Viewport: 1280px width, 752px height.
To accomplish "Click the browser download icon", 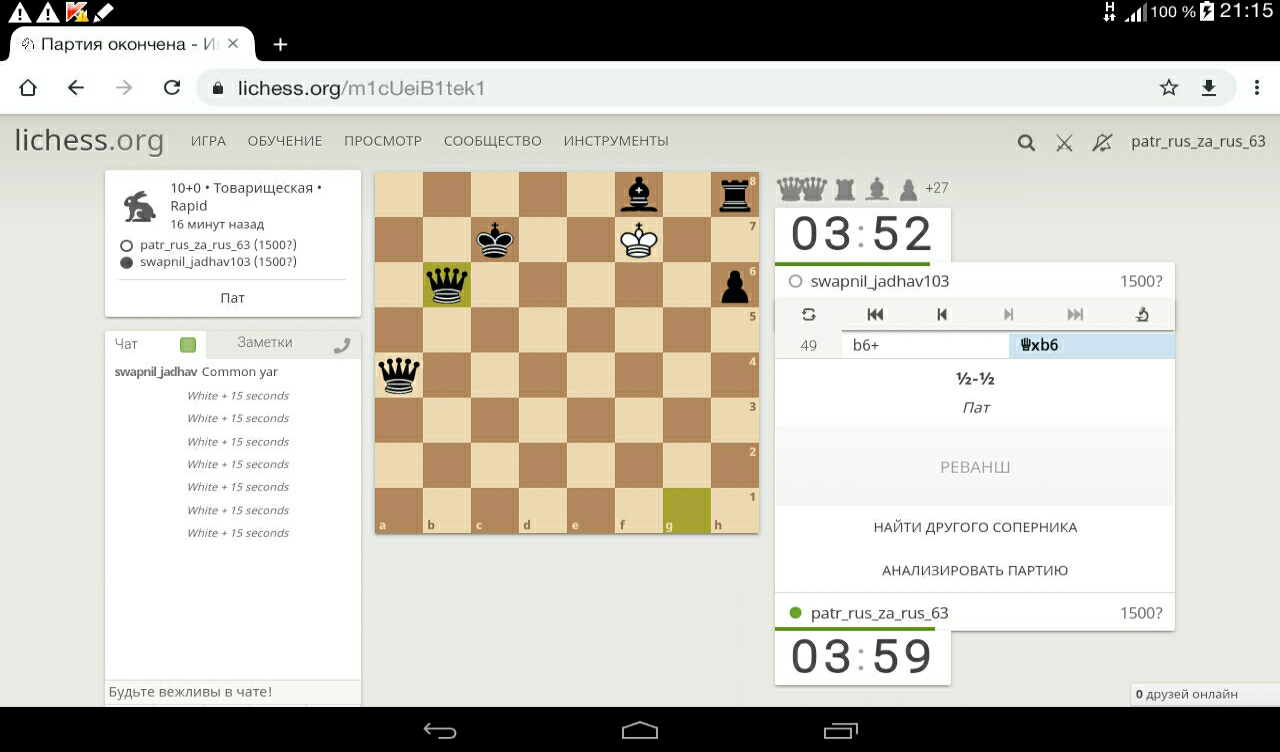I will click(x=1209, y=88).
